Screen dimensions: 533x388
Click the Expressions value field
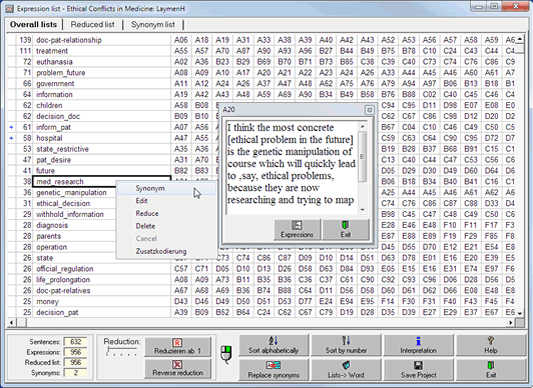75,352
